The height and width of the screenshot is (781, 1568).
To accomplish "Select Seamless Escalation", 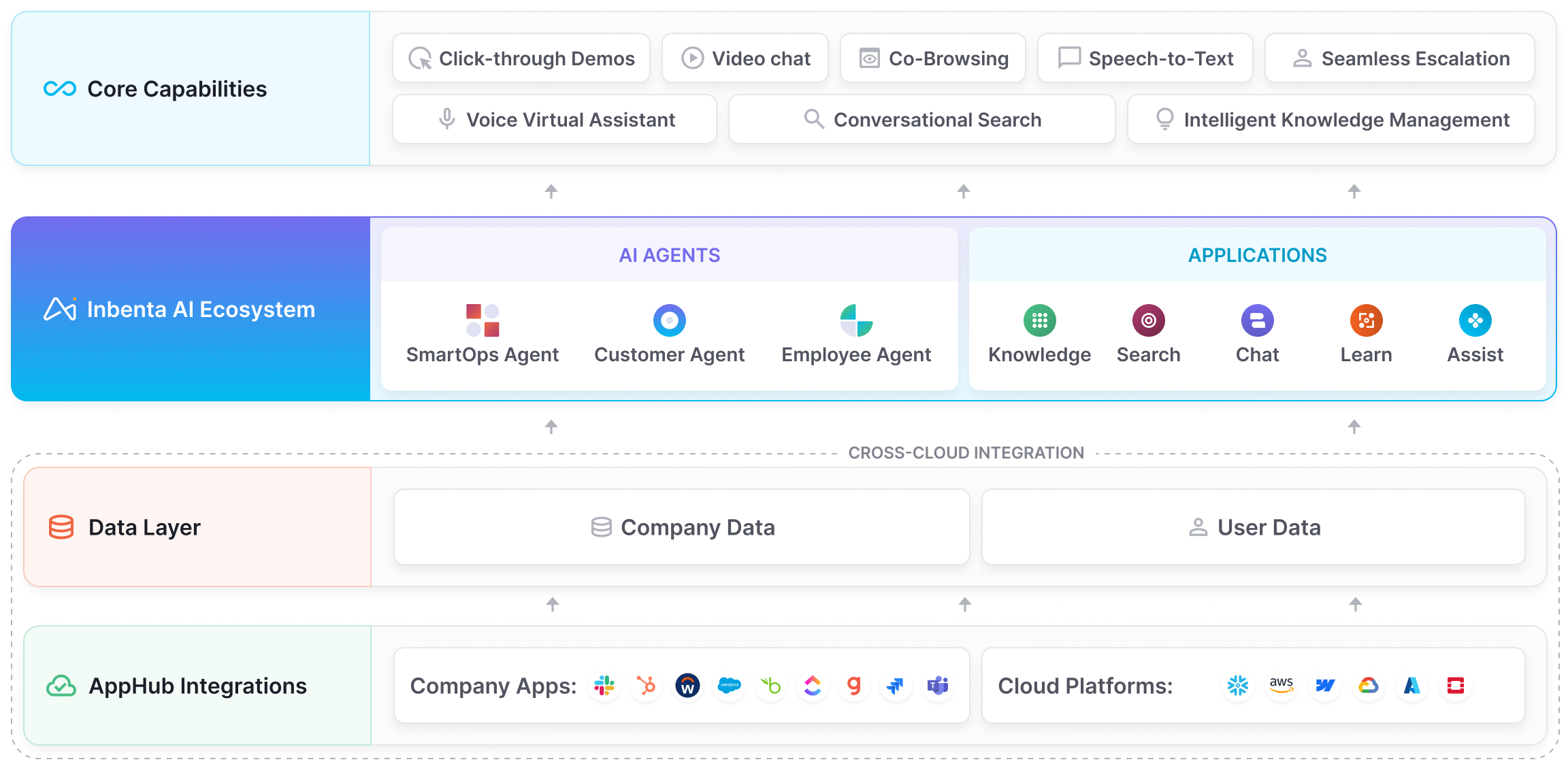I will point(1400,58).
